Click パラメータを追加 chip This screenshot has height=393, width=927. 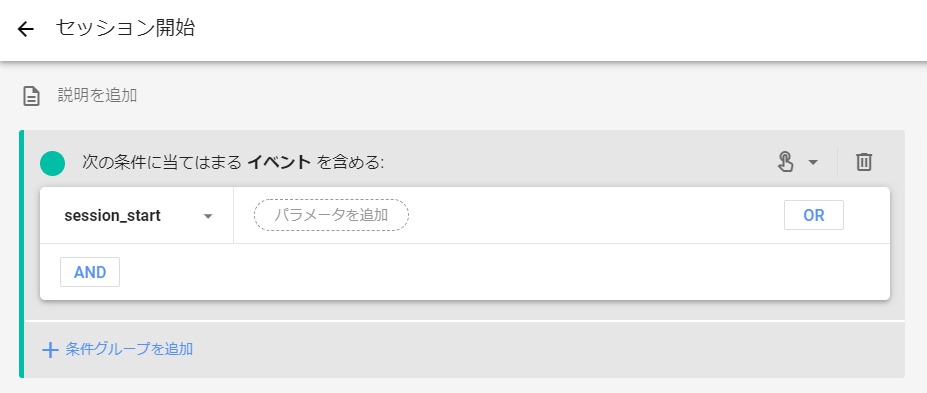[x=331, y=215]
